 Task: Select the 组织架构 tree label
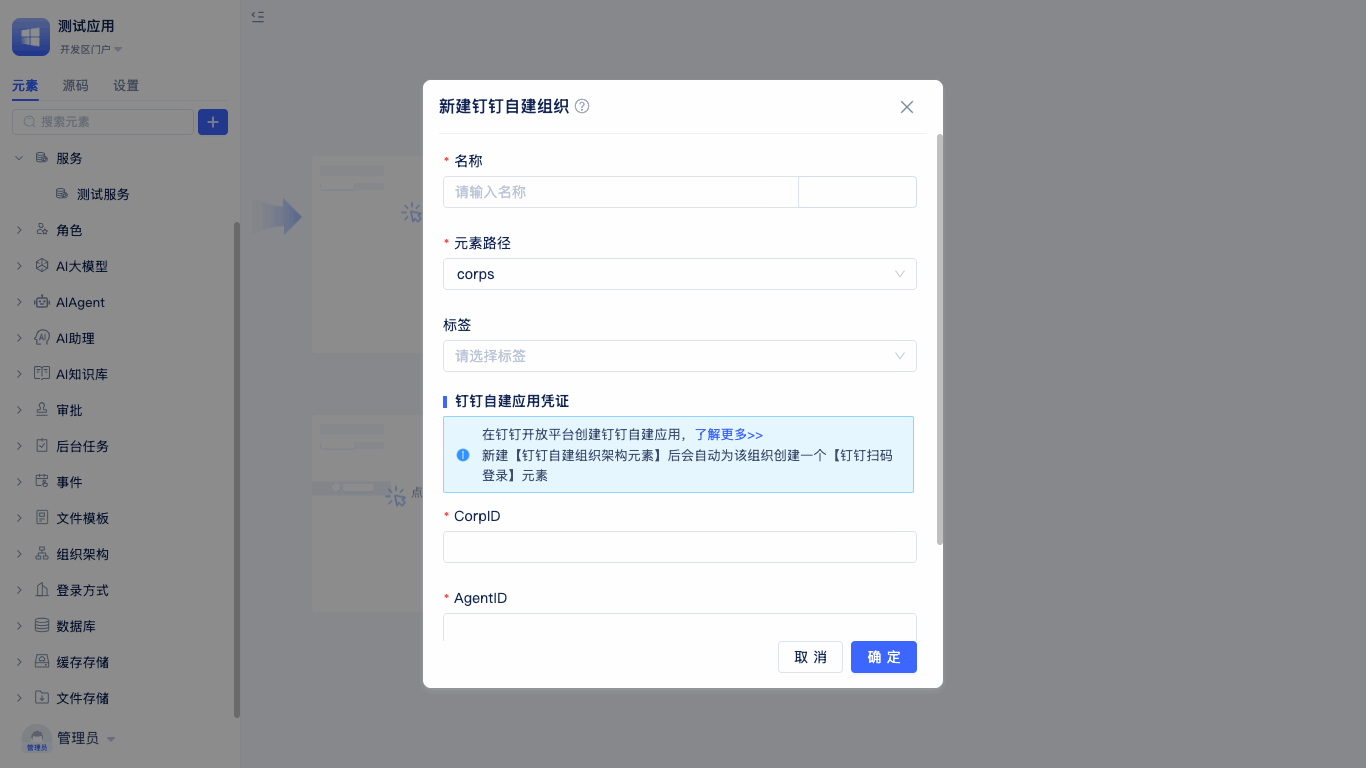click(x=82, y=554)
